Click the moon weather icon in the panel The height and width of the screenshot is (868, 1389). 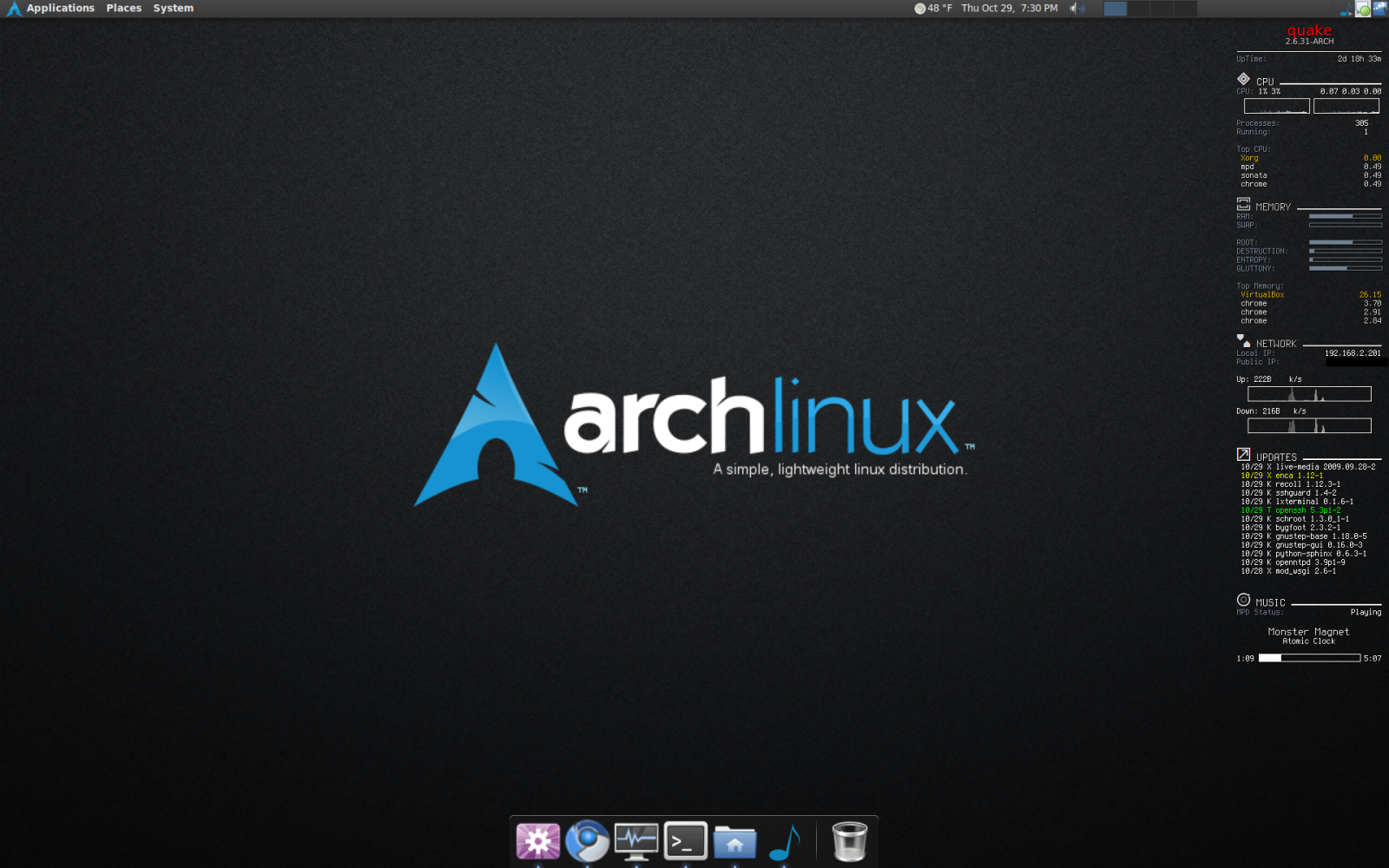[x=920, y=9]
